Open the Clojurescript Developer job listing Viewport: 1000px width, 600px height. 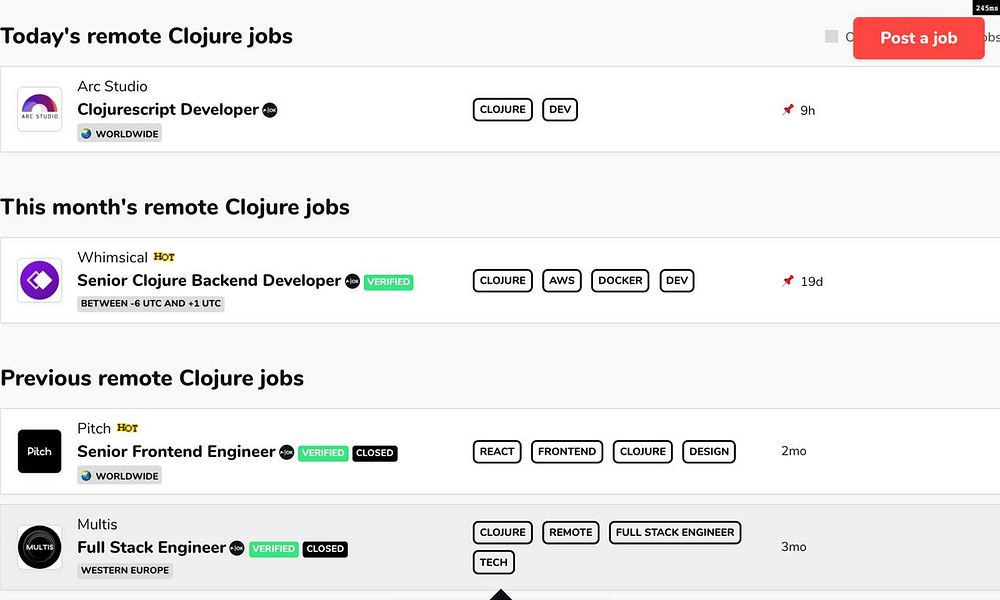pyautogui.click(x=168, y=110)
